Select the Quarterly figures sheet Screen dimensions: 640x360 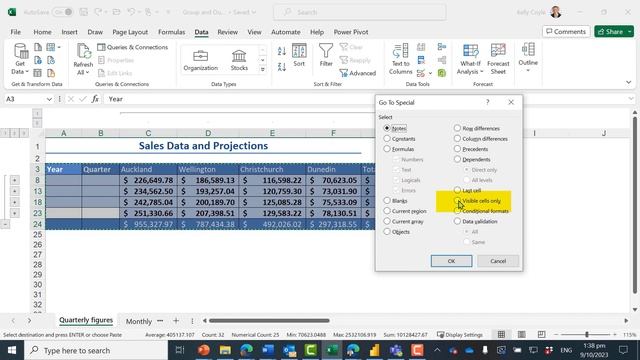tap(86, 320)
